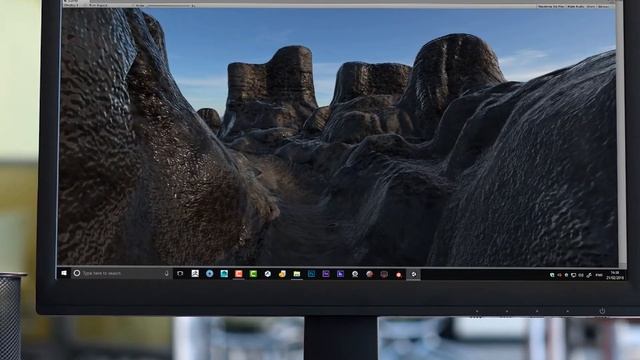Open the underlined yellow-green taskbar app

[x=297, y=274]
